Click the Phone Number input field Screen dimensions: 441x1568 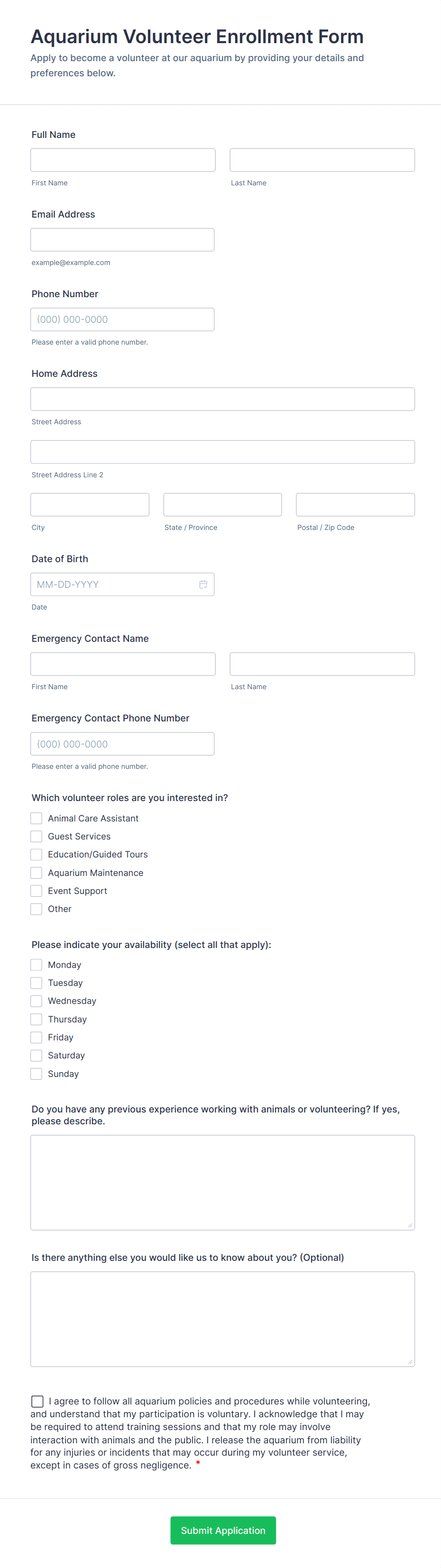122,319
